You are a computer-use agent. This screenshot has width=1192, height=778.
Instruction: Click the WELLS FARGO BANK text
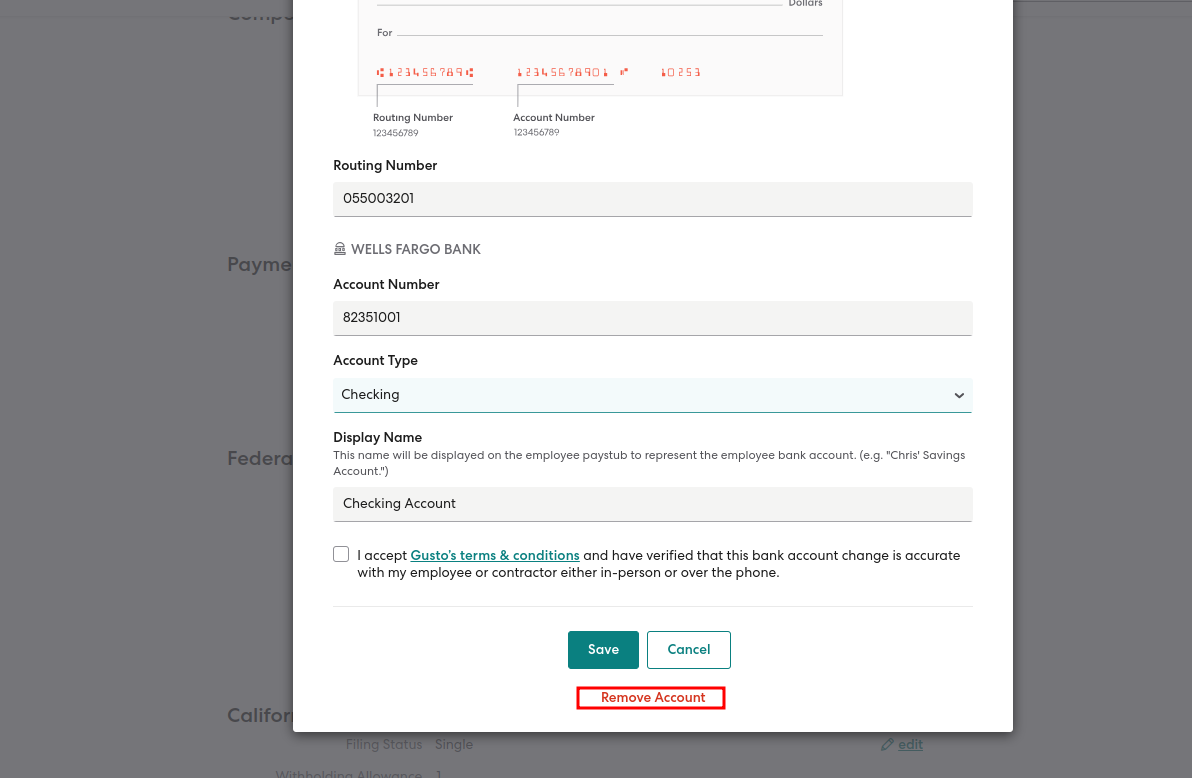[416, 249]
